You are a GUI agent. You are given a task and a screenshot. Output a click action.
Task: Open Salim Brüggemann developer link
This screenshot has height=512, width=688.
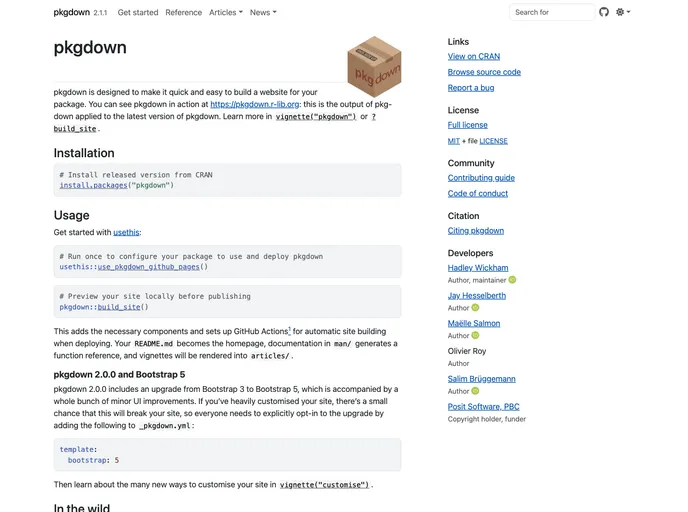point(482,379)
